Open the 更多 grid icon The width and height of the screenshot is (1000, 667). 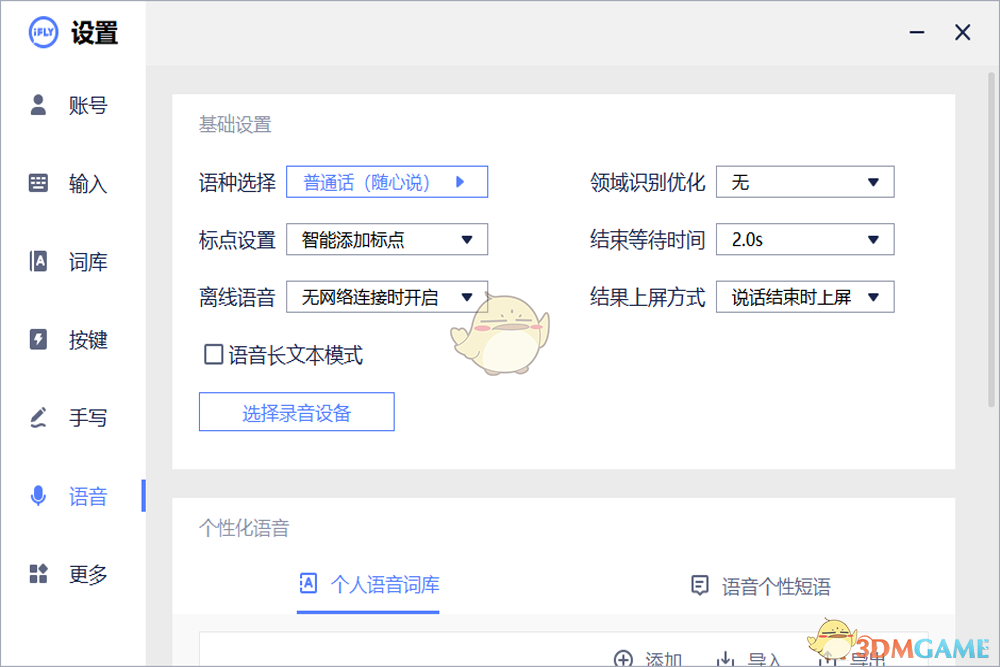39,574
